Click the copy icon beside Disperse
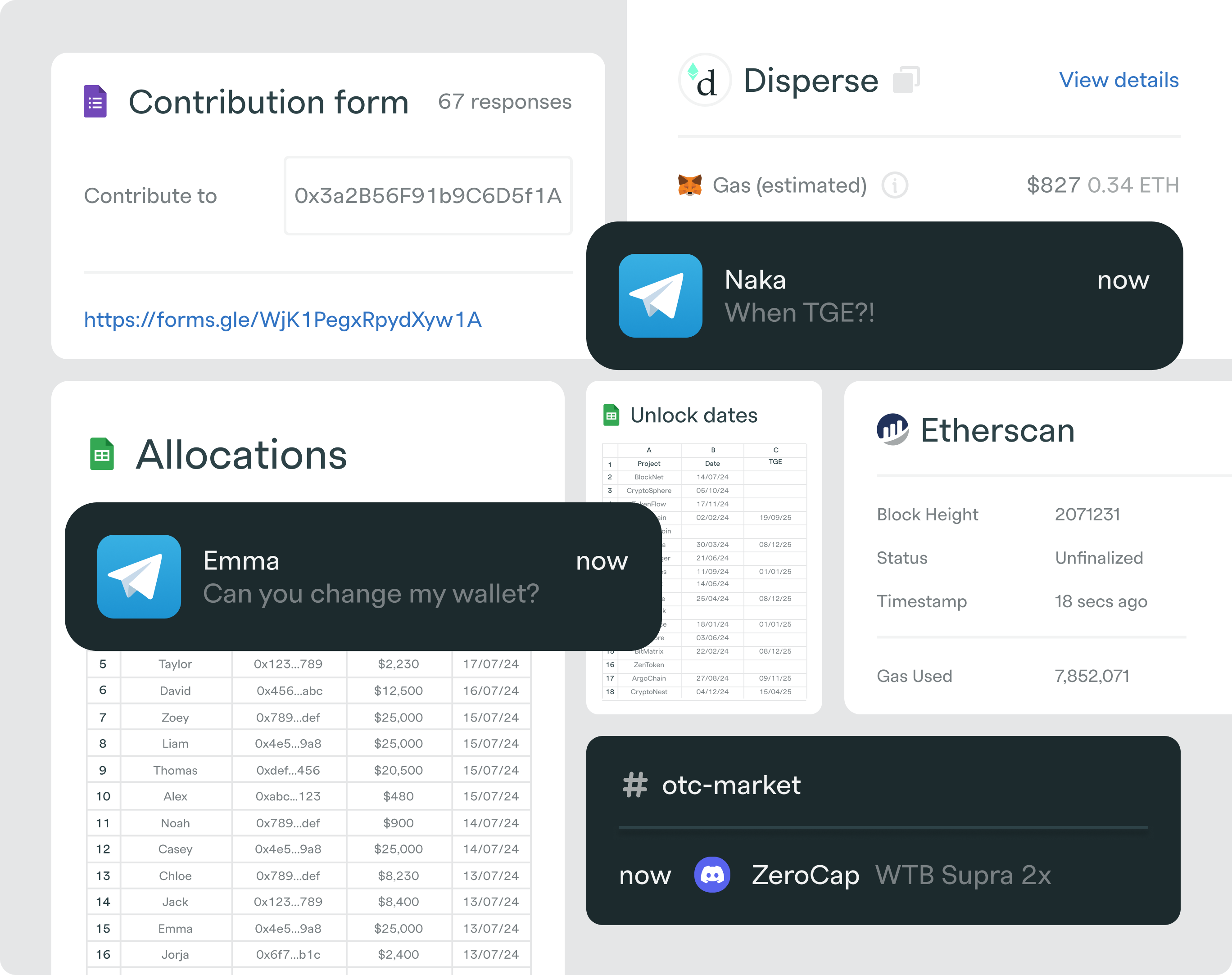 906,79
